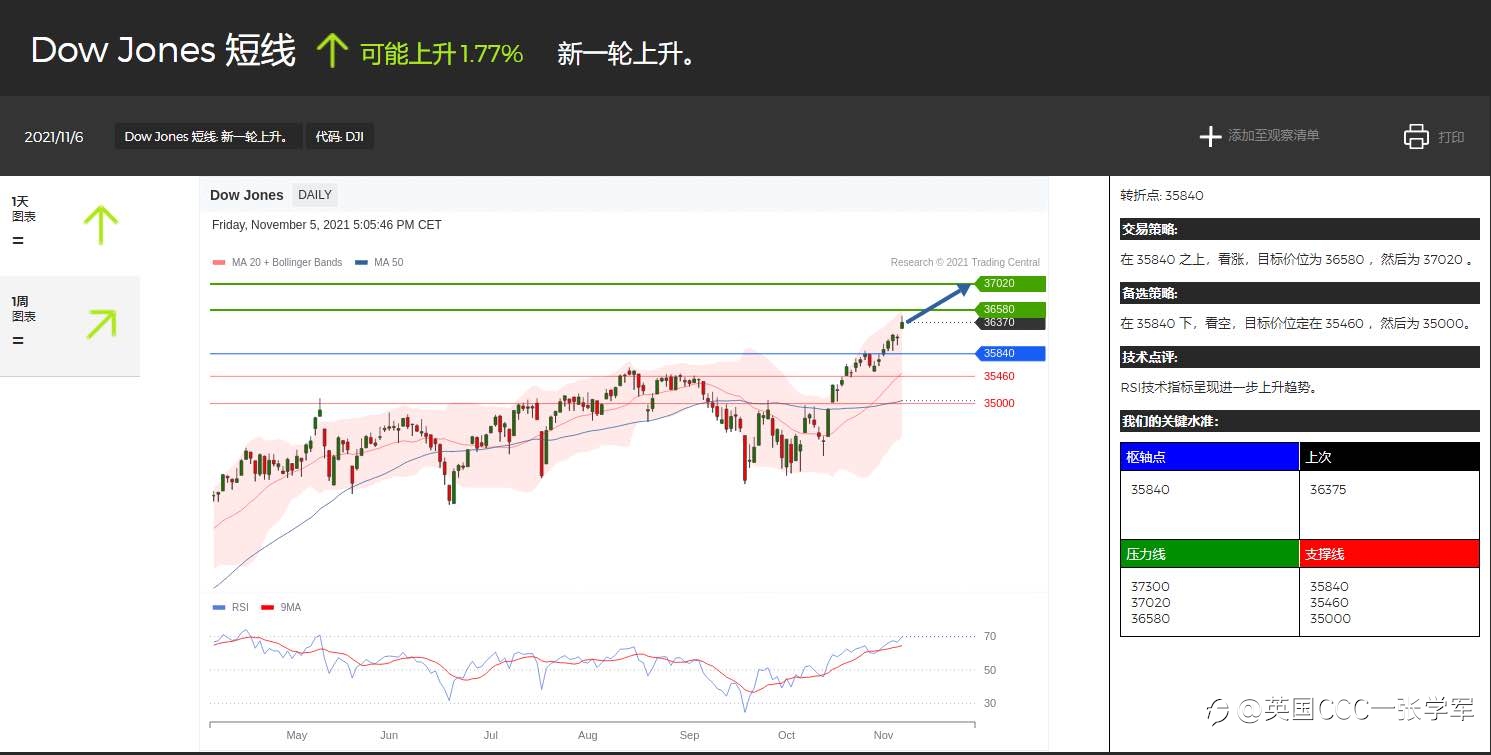Click the RSI 30 level label
Screen dimensions: 1491x755
990,704
